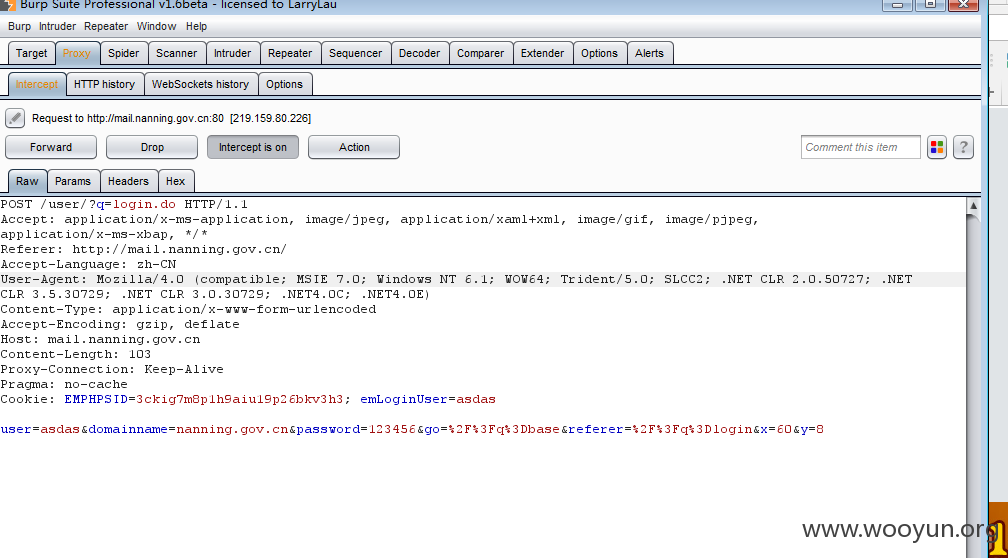Click the Host: mail.nanning.gov.cn line

(100, 339)
